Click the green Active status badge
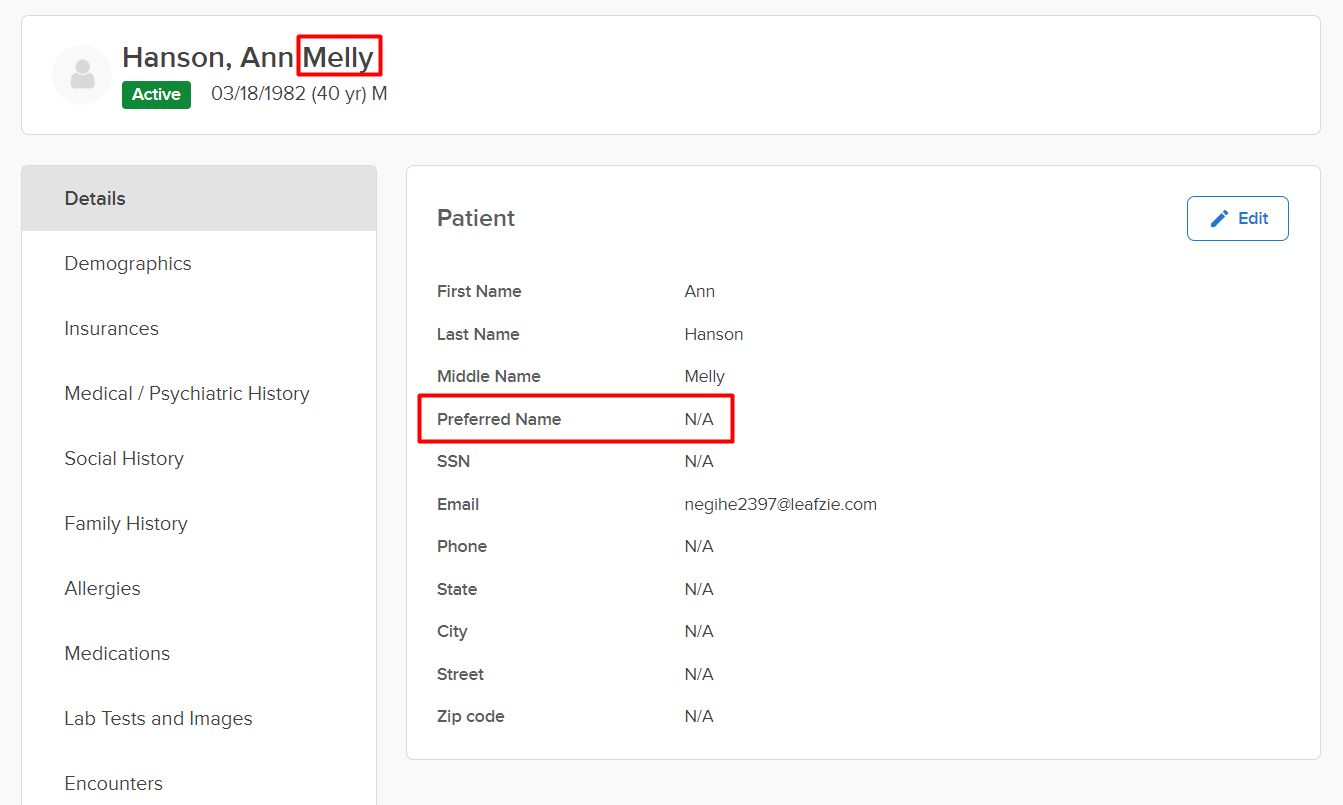 pyautogui.click(x=156, y=94)
